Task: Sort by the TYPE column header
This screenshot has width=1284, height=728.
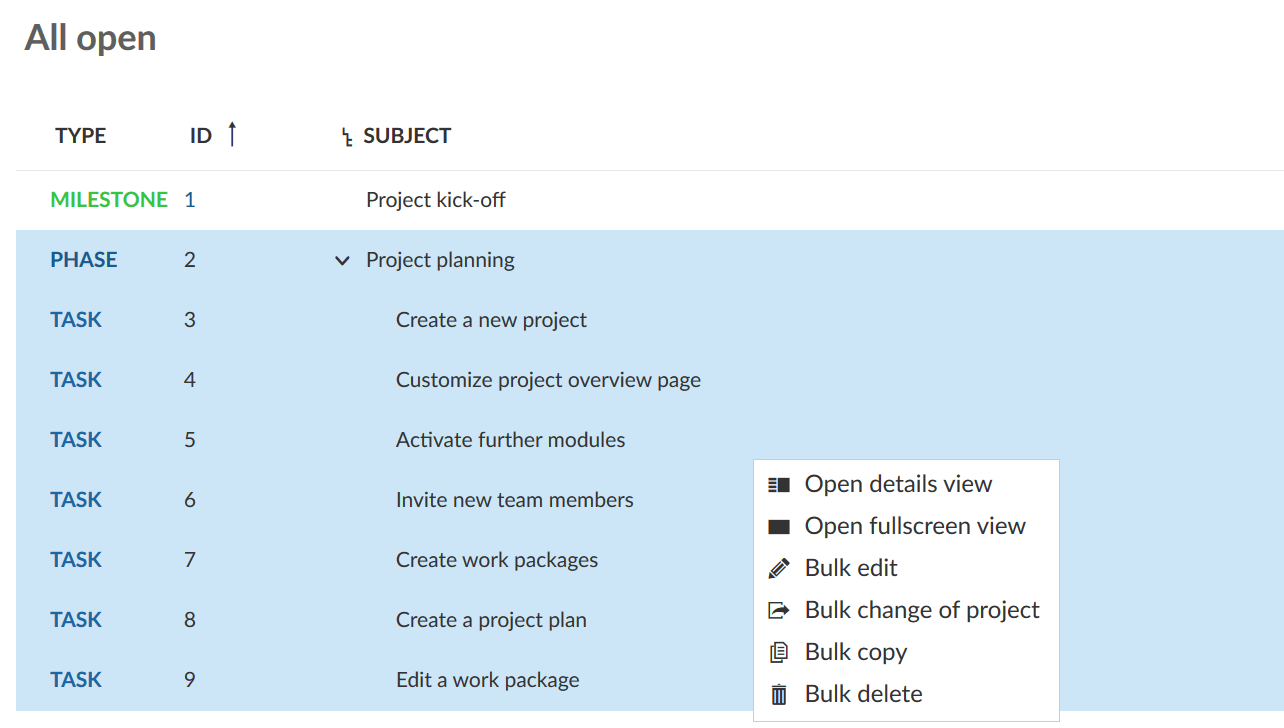Action: (80, 136)
